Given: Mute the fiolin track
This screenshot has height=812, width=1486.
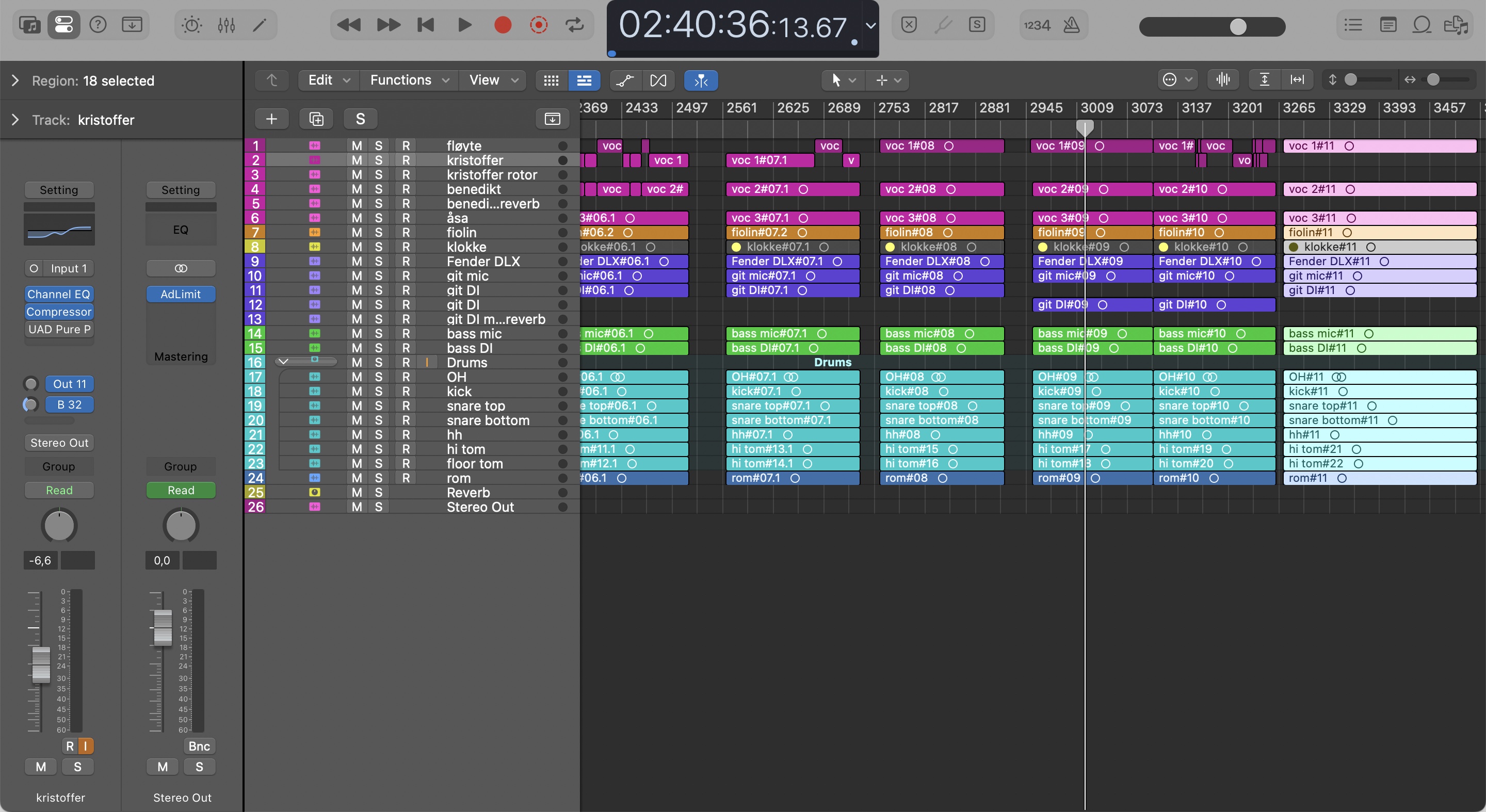Looking at the screenshot, I should pos(357,233).
